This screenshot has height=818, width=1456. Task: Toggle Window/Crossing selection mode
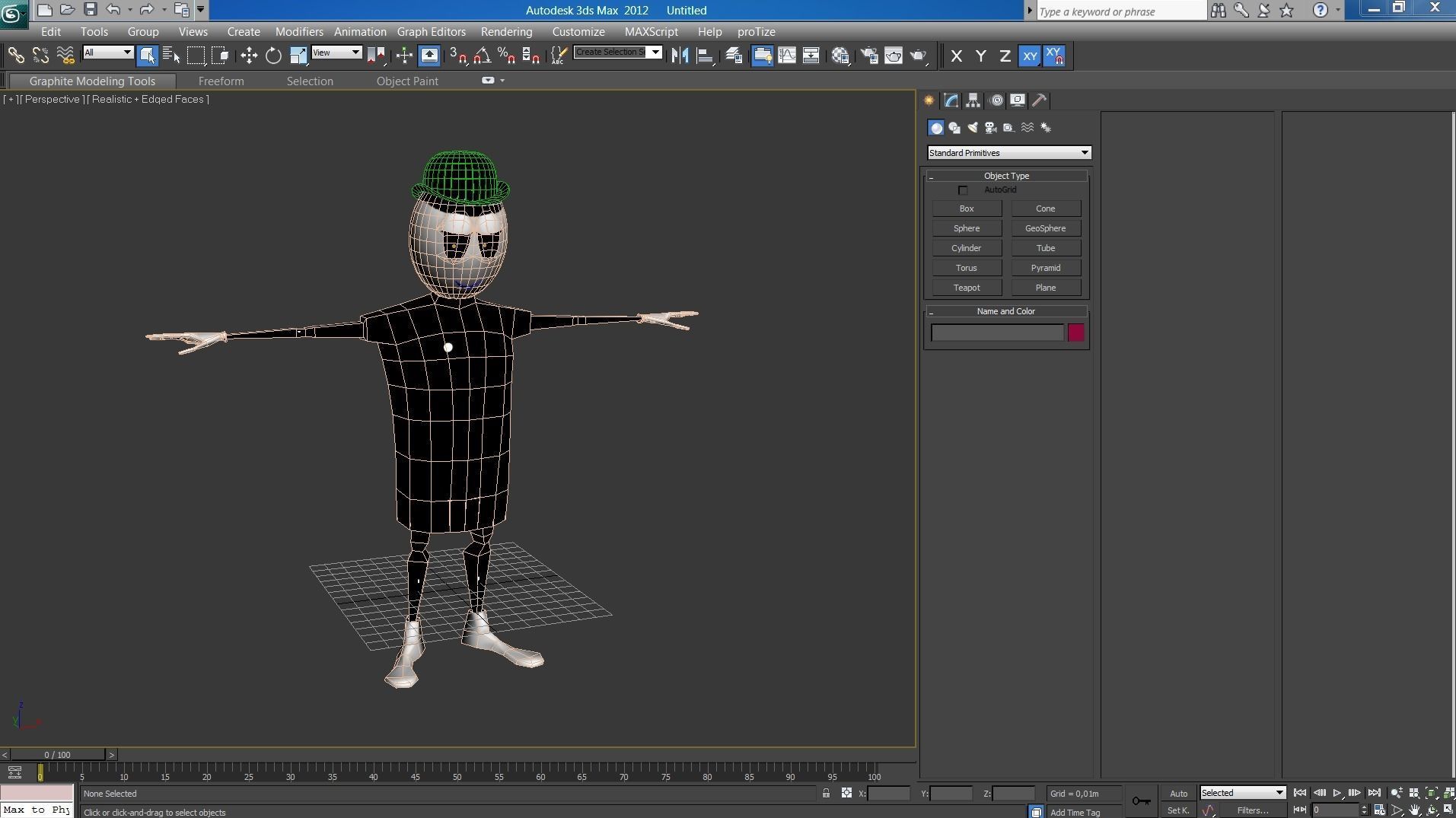tap(221, 56)
